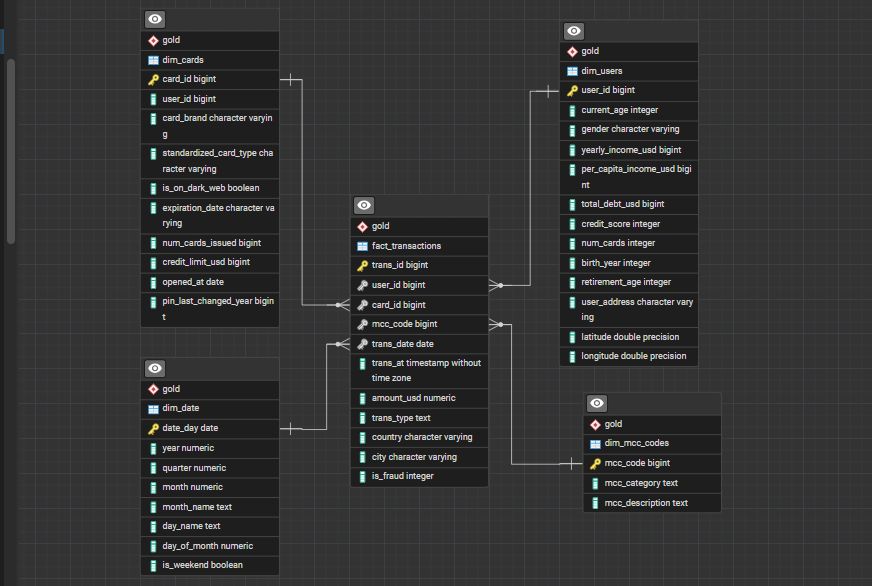
Task: Click the dim_users table icon
Action: pos(572,71)
